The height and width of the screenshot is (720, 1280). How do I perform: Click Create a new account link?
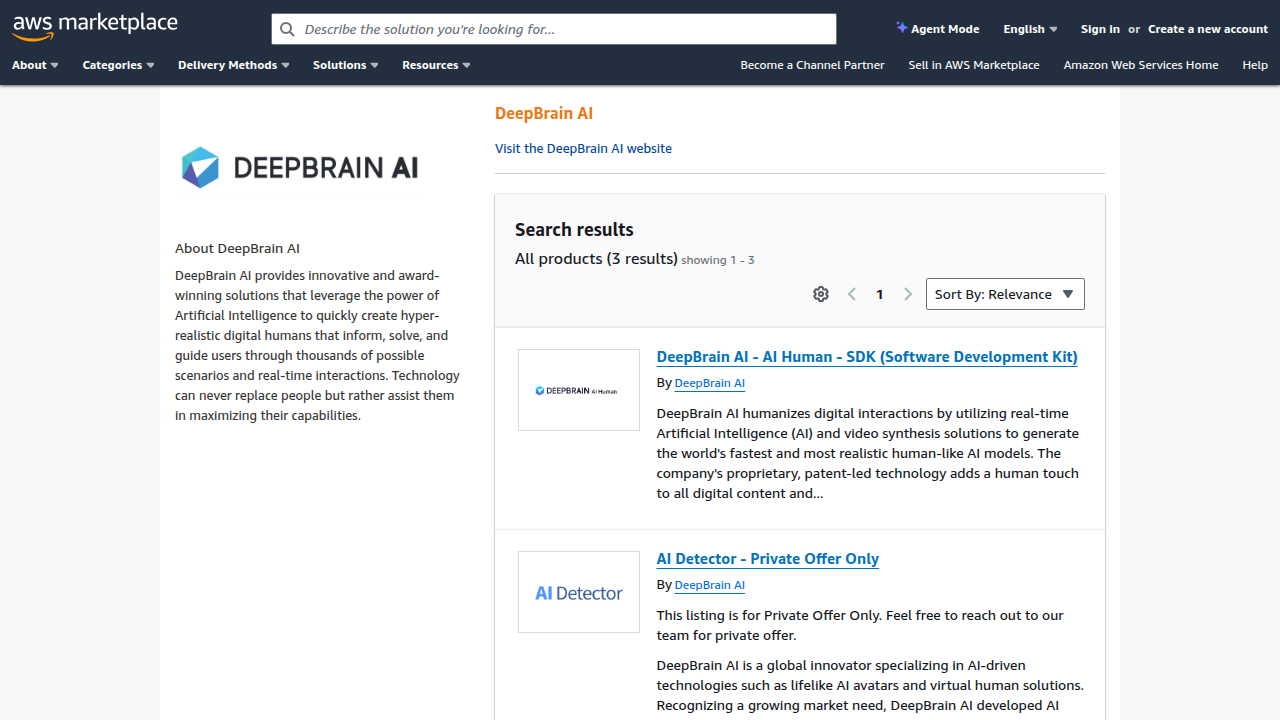[1208, 29]
